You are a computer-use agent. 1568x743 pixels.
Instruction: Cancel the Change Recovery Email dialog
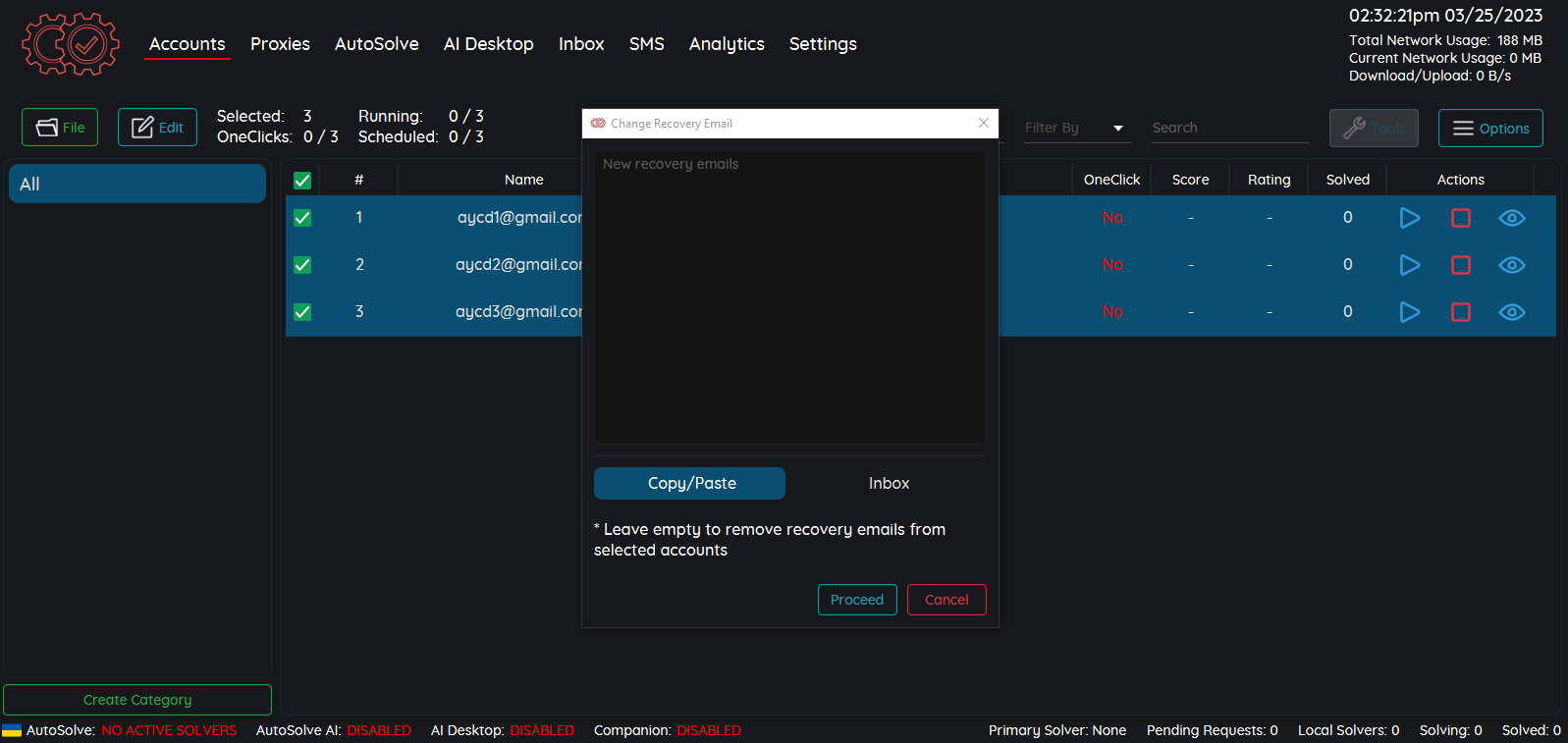click(946, 600)
